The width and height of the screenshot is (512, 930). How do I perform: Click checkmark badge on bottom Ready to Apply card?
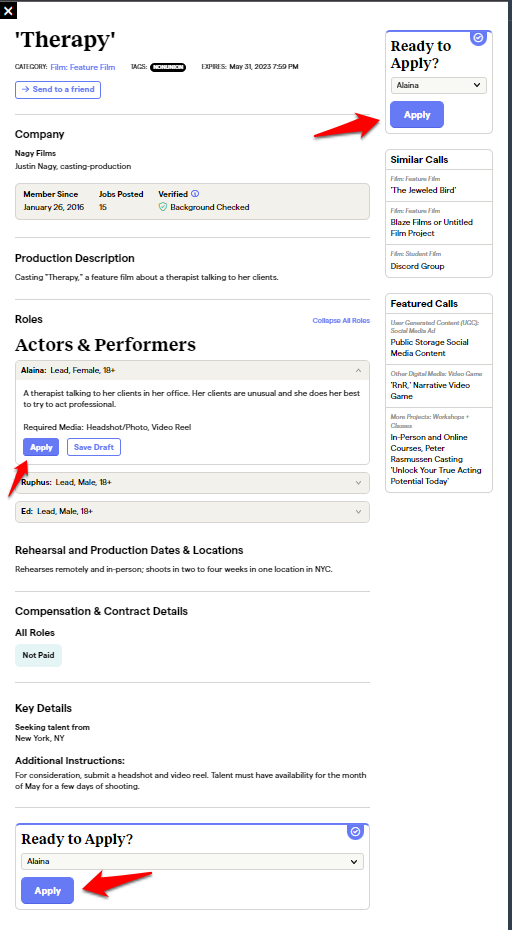click(355, 832)
